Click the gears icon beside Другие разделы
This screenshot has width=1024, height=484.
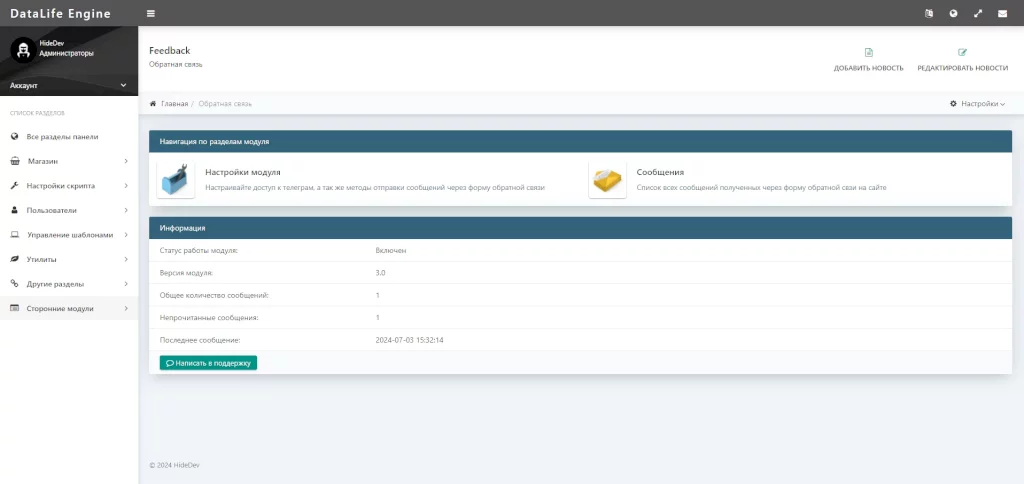[x=14, y=284]
